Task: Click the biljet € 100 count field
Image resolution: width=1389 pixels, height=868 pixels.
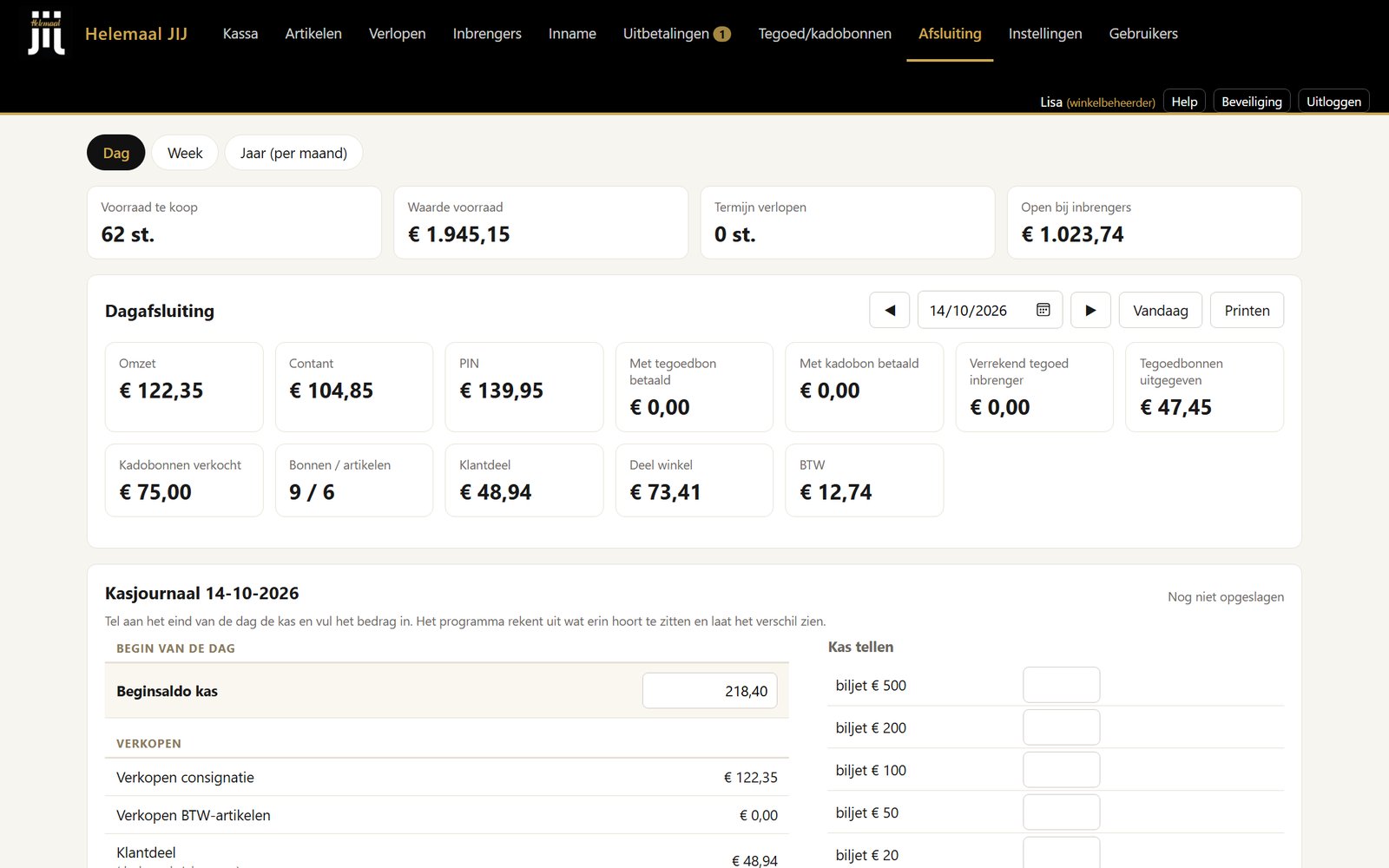Action: [1061, 770]
